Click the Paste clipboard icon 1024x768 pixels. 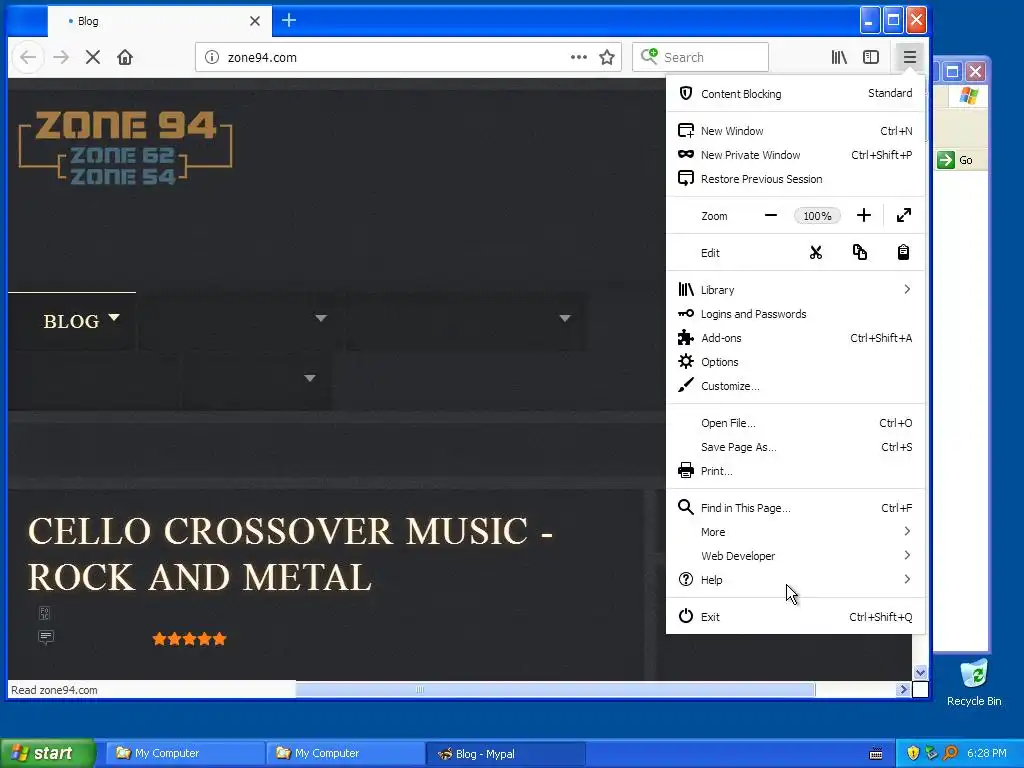pyautogui.click(x=903, y=253)
